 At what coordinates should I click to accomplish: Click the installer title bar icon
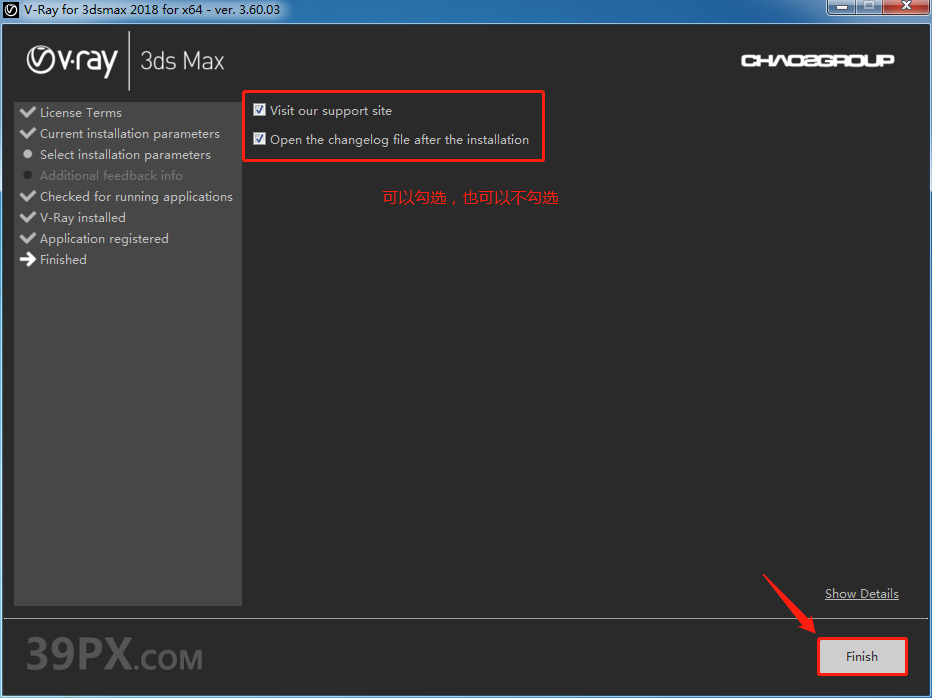(x=12, y=10)
